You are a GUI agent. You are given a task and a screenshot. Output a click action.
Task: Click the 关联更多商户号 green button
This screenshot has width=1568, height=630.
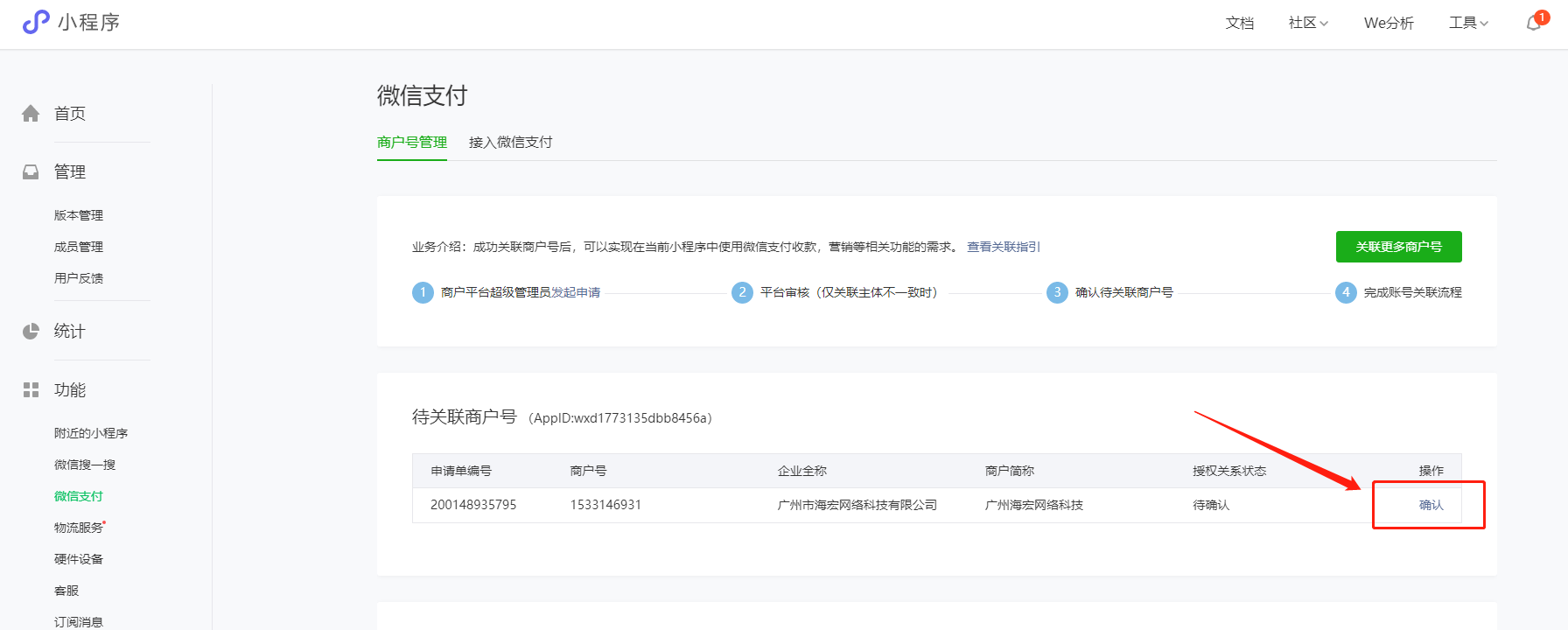1398,247
